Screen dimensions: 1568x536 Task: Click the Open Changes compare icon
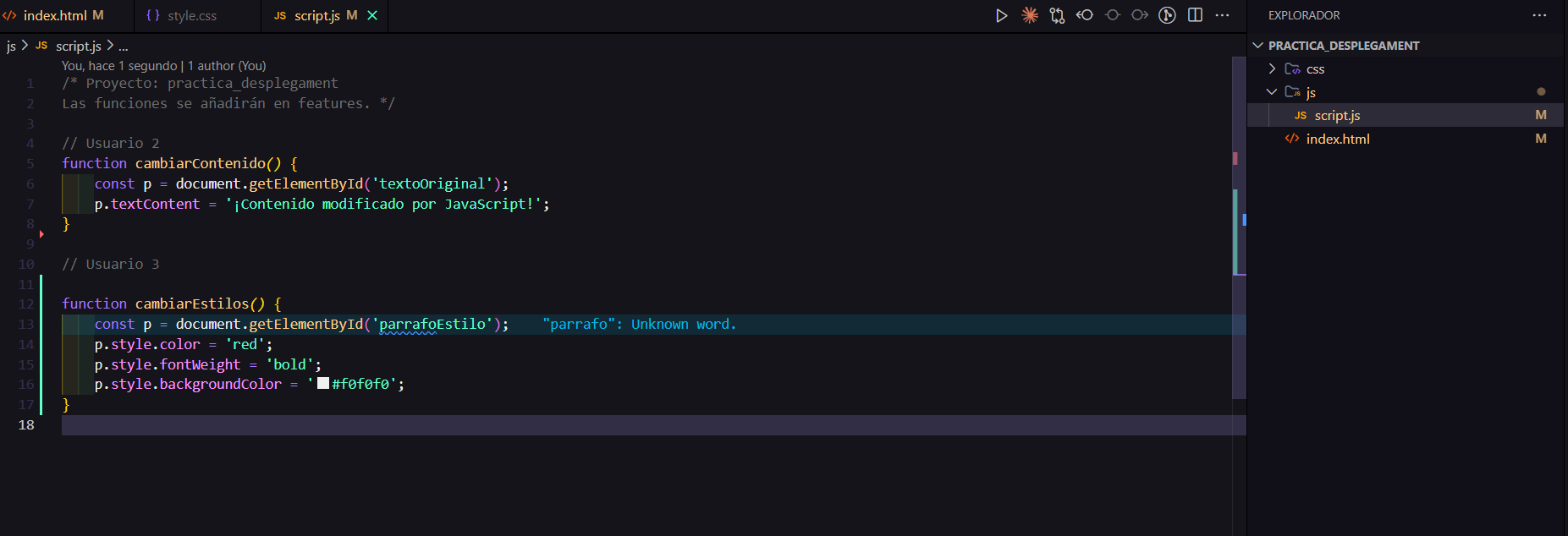pyautogui.click(x=1057, y=15)
